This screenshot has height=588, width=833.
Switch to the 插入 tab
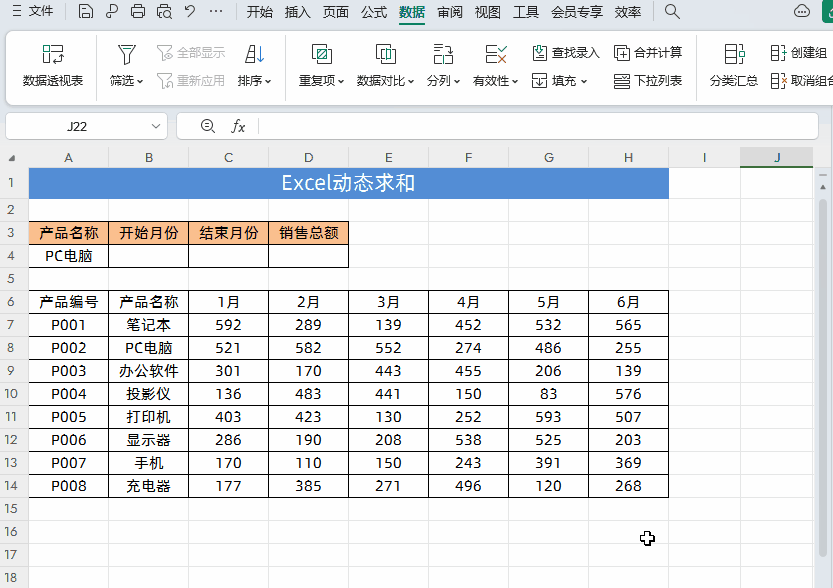click(x=298, y=12)
